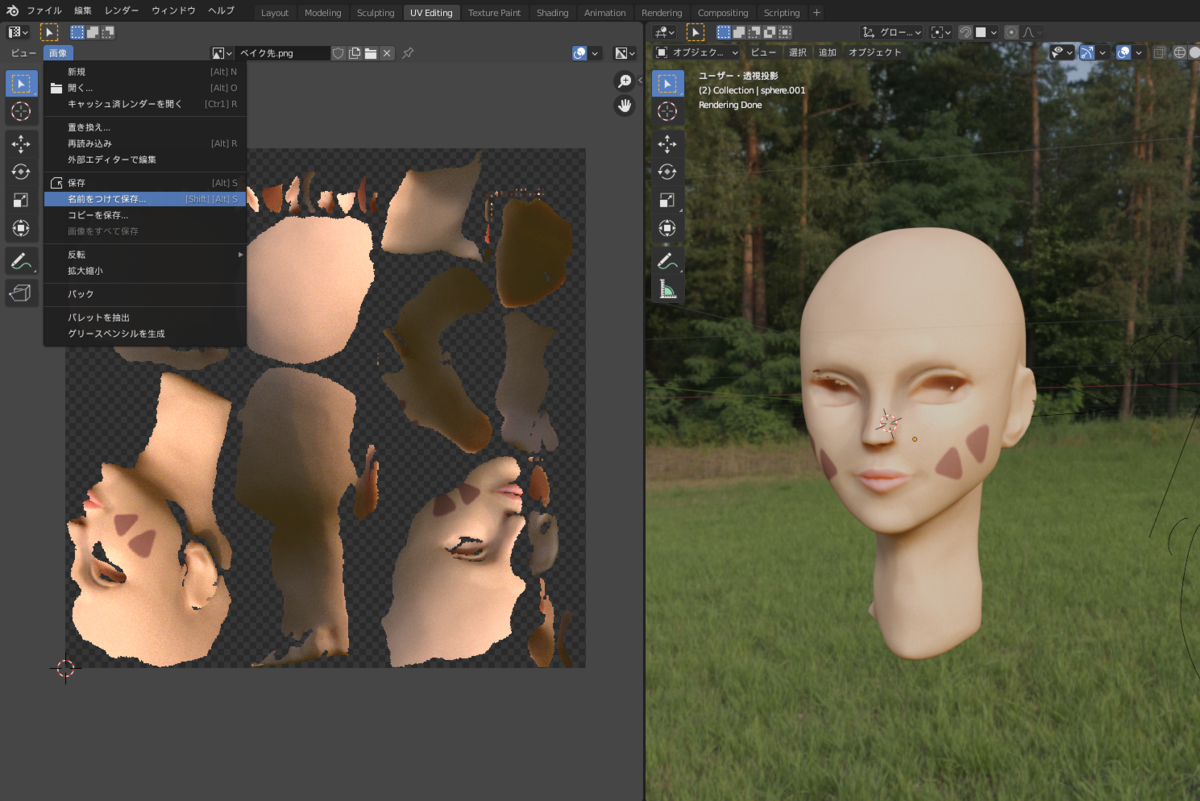Select the Annotate tool in image editor
The image size is (1200, 801).
coord(21,261)
